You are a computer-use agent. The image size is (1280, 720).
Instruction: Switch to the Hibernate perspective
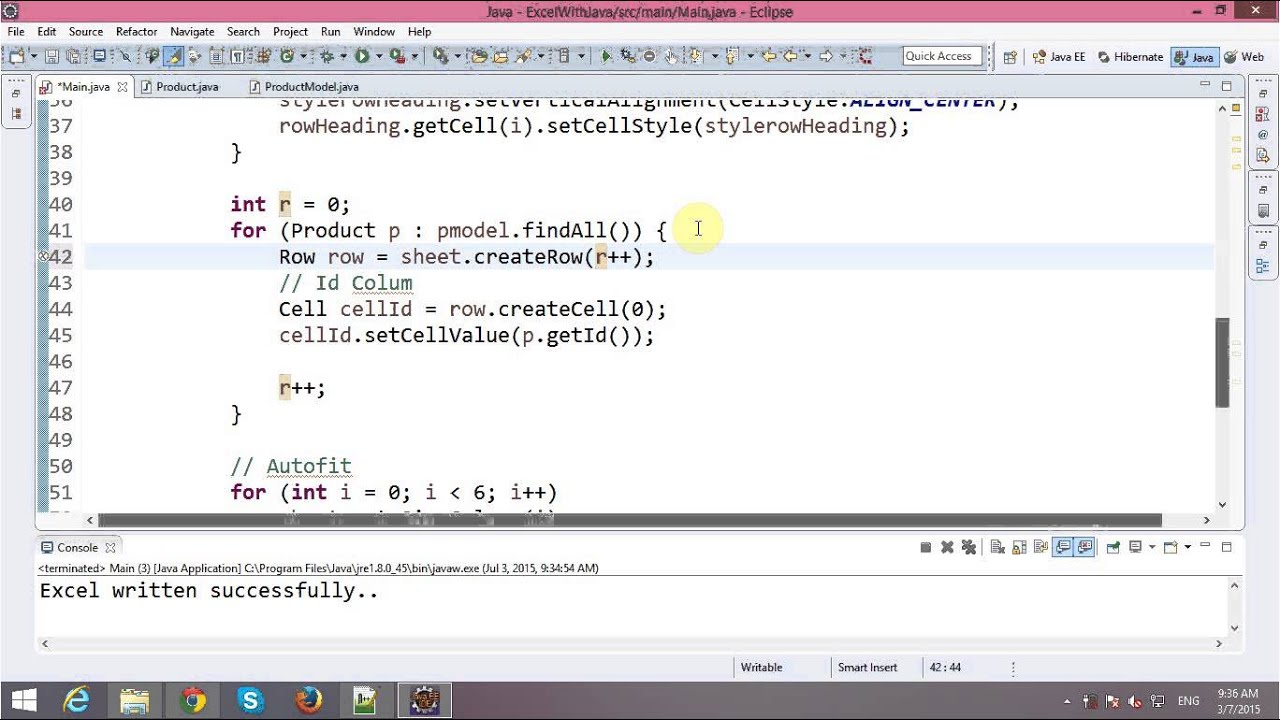(x=1130, y=57)
